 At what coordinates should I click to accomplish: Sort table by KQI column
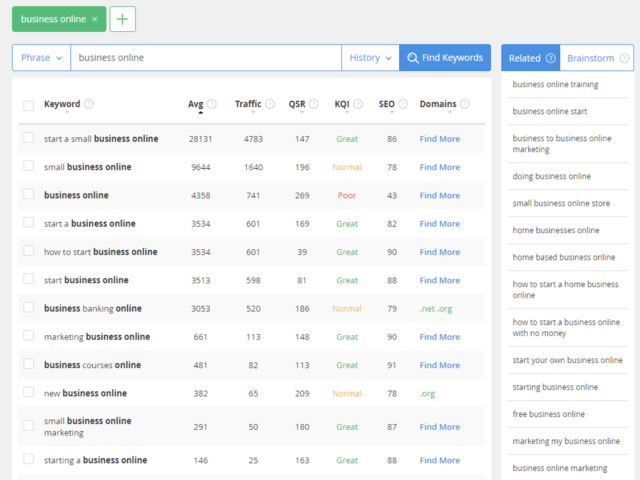click(342, 104)
